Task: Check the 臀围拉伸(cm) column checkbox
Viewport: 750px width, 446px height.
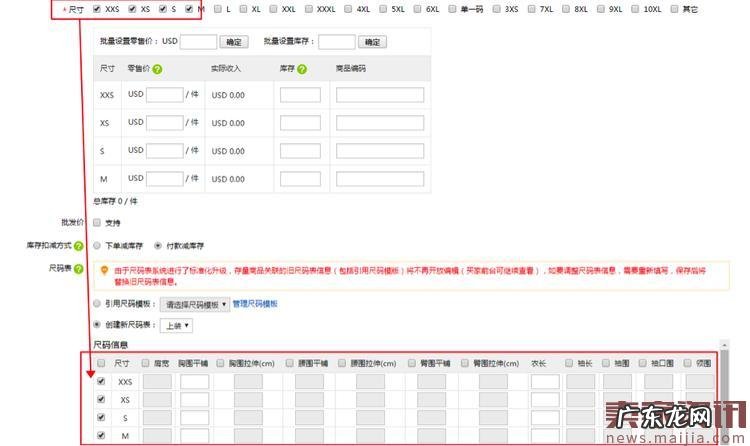Action: (464, 363)
